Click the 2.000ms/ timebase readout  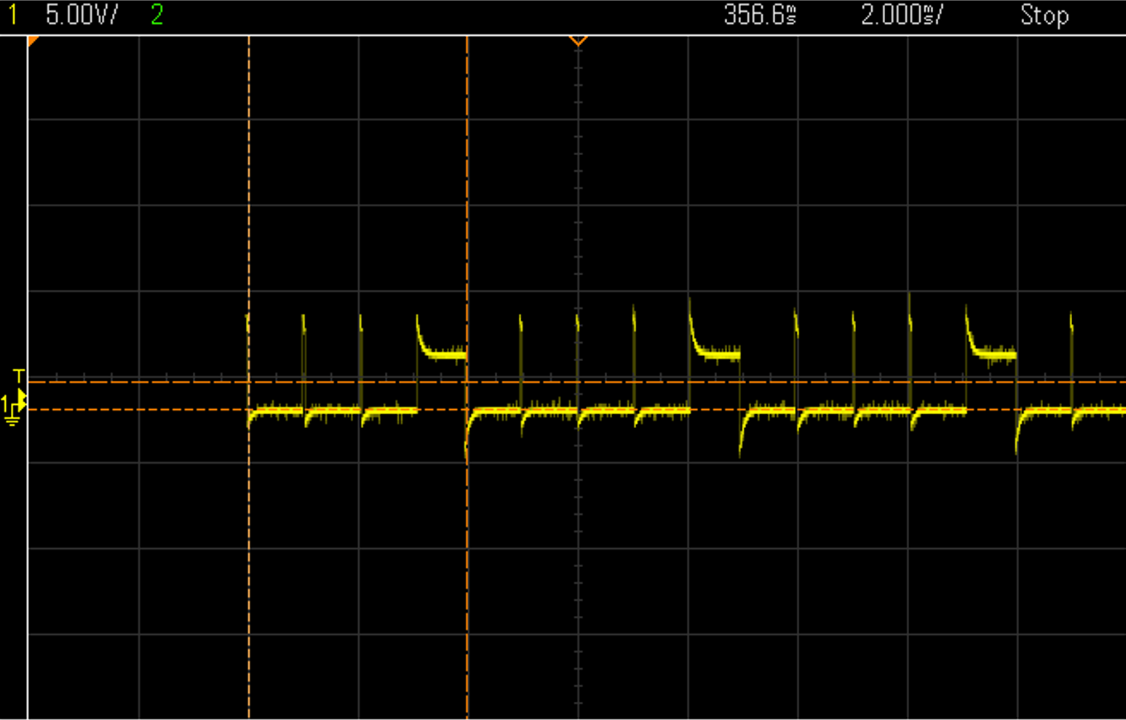[x=905, y=15]
